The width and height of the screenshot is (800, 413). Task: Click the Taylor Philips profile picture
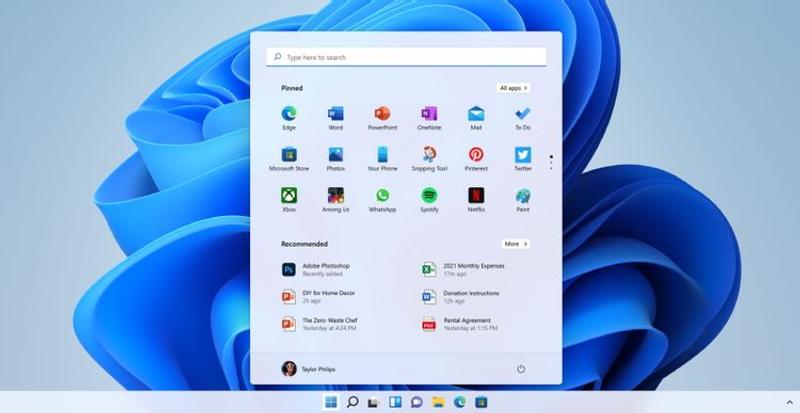(x=289, y=369)
